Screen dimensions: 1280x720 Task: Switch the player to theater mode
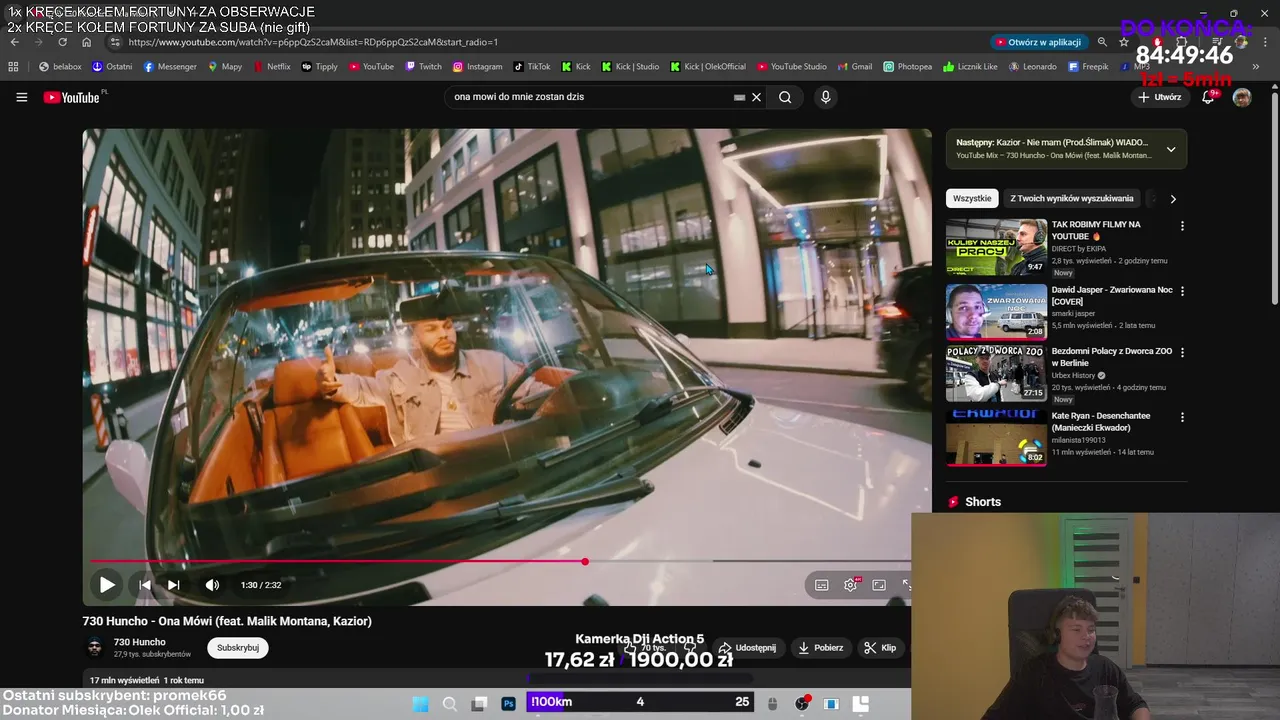(879, 585)
